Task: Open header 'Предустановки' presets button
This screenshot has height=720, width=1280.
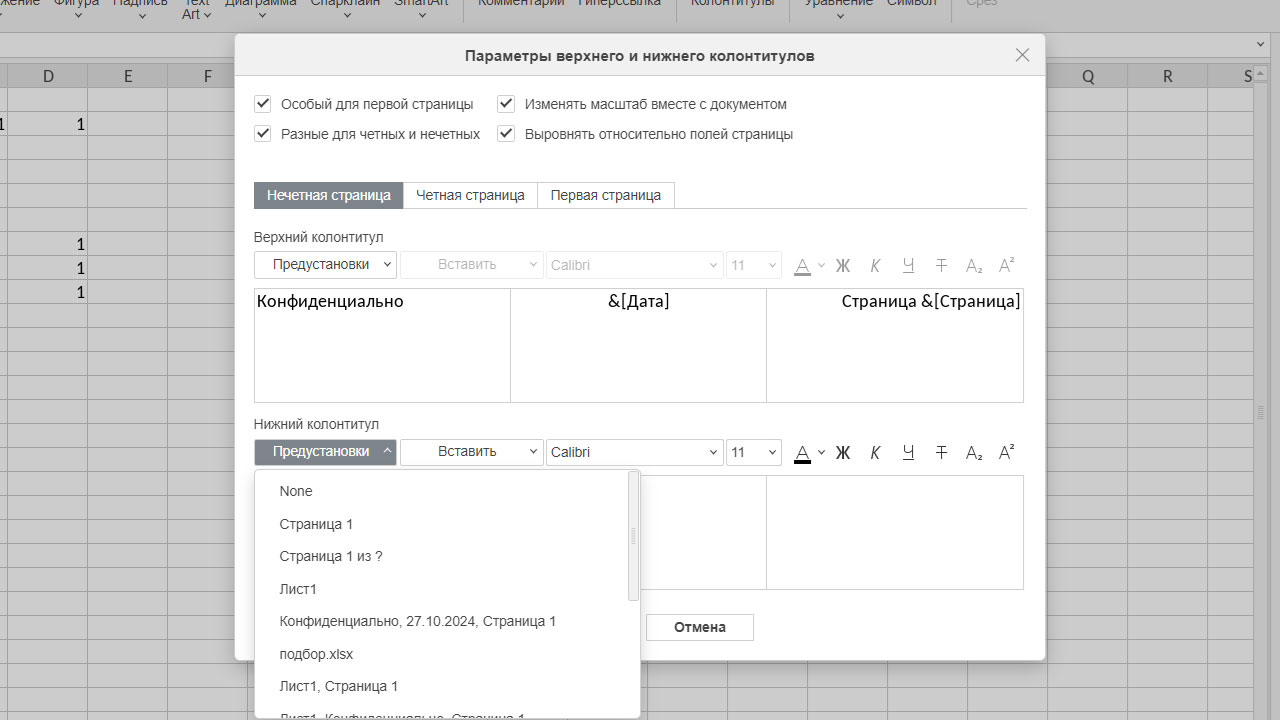Action: click(325, 265)
